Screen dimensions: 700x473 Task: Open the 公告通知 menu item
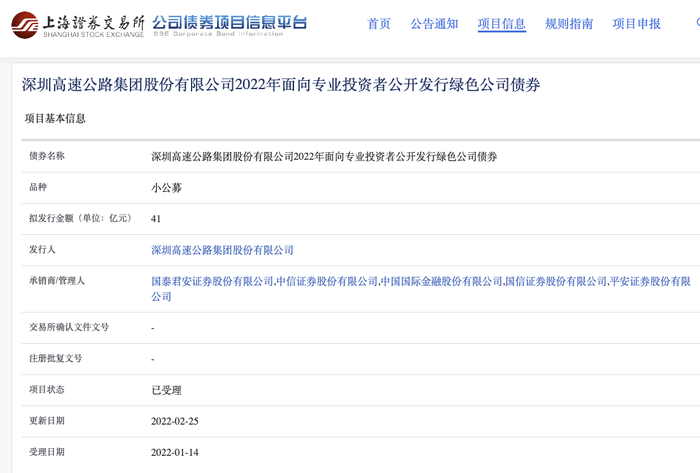pyautogui.click(x=434, y=24)
